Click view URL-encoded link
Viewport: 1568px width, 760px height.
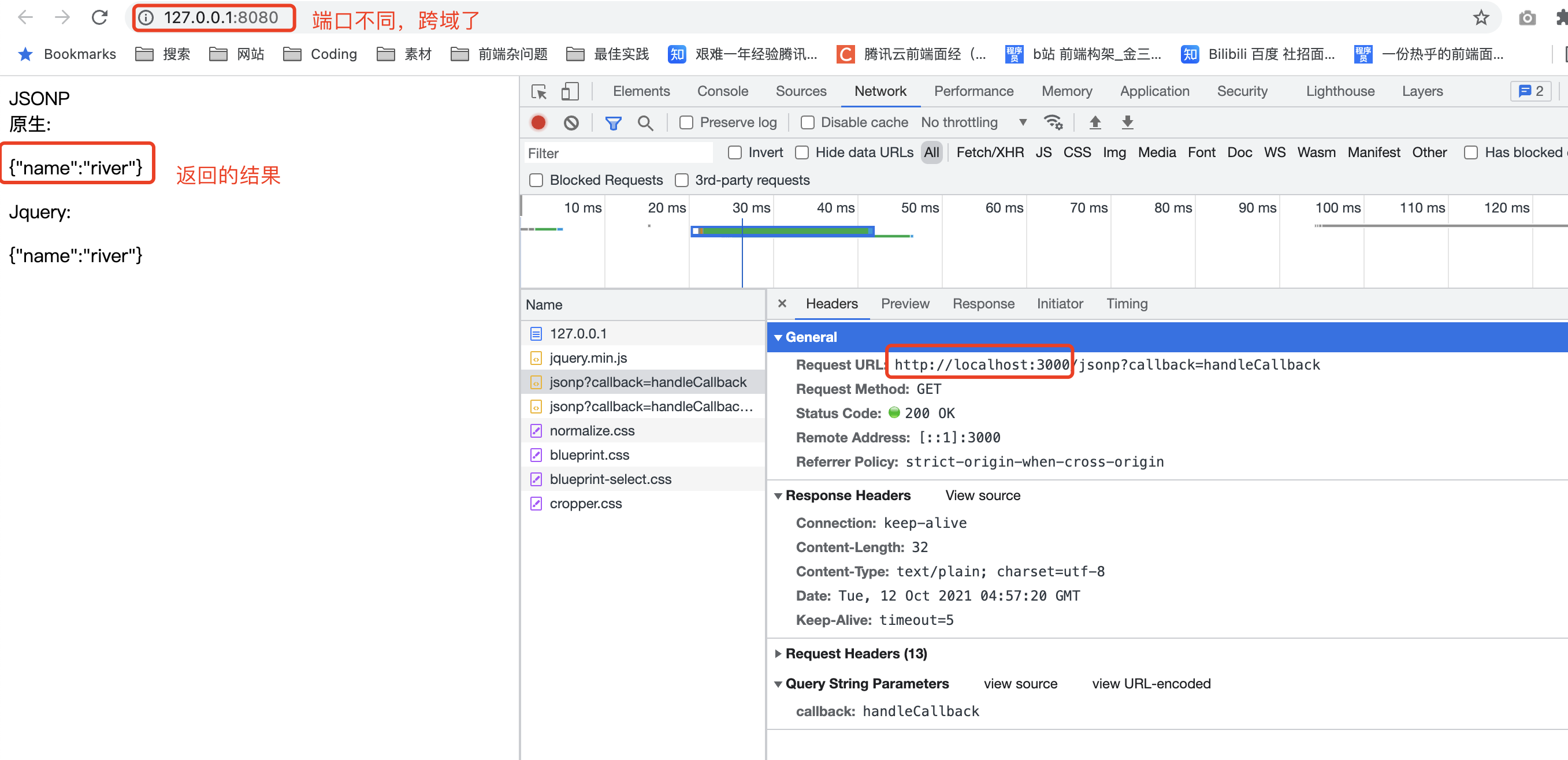[x=1150, y=683]
